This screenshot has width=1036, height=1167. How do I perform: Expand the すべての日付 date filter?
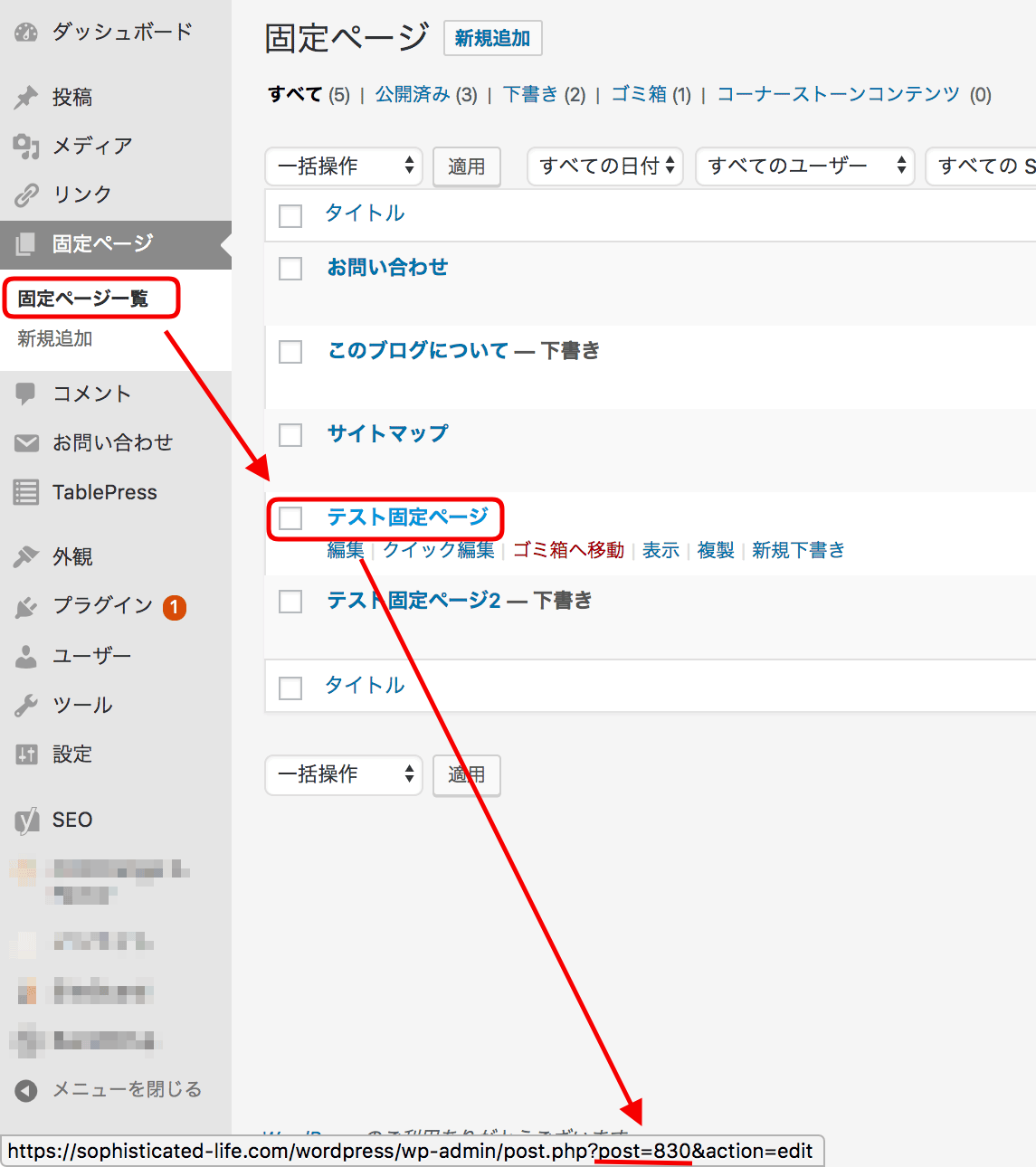point(605,166)
